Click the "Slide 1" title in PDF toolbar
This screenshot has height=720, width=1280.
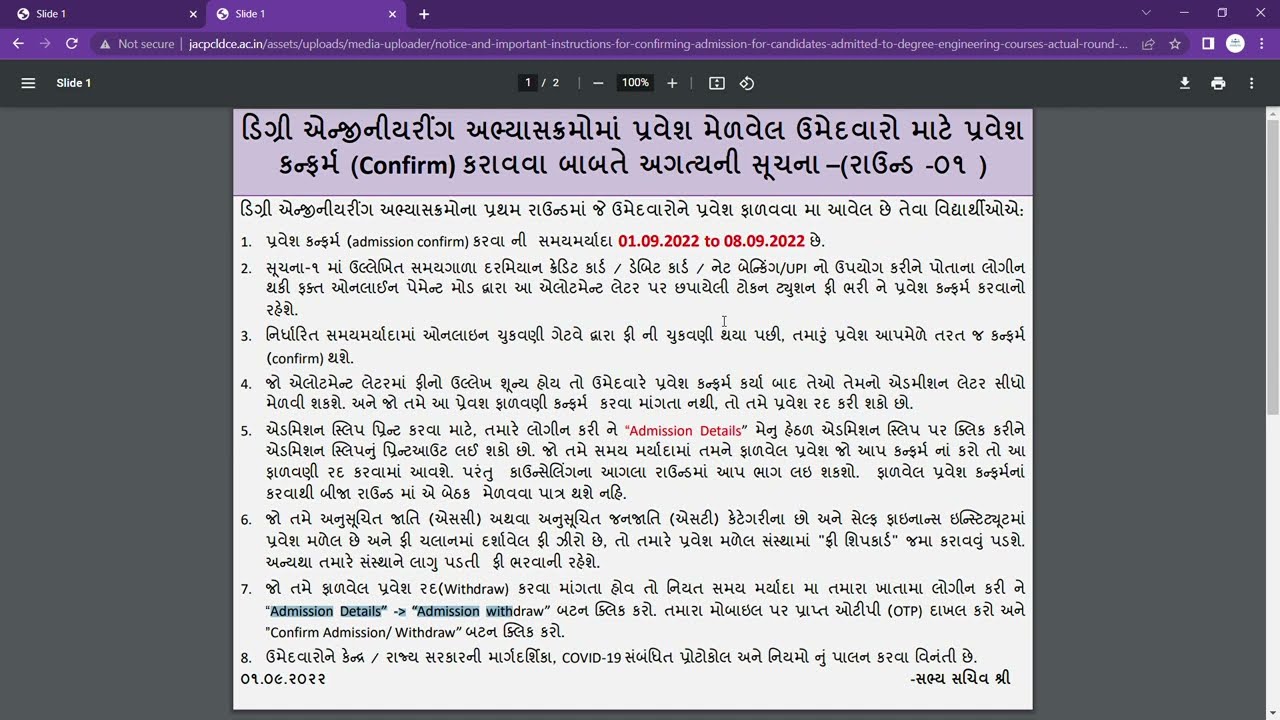74,83
